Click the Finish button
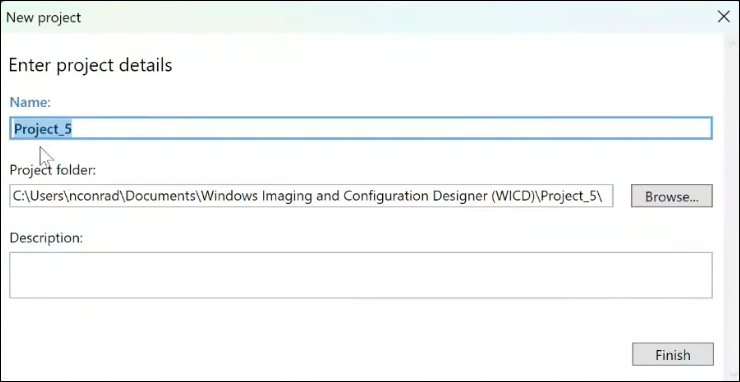Screen dimensions: 740x382 pyautogui.click(x=673, y=354)
